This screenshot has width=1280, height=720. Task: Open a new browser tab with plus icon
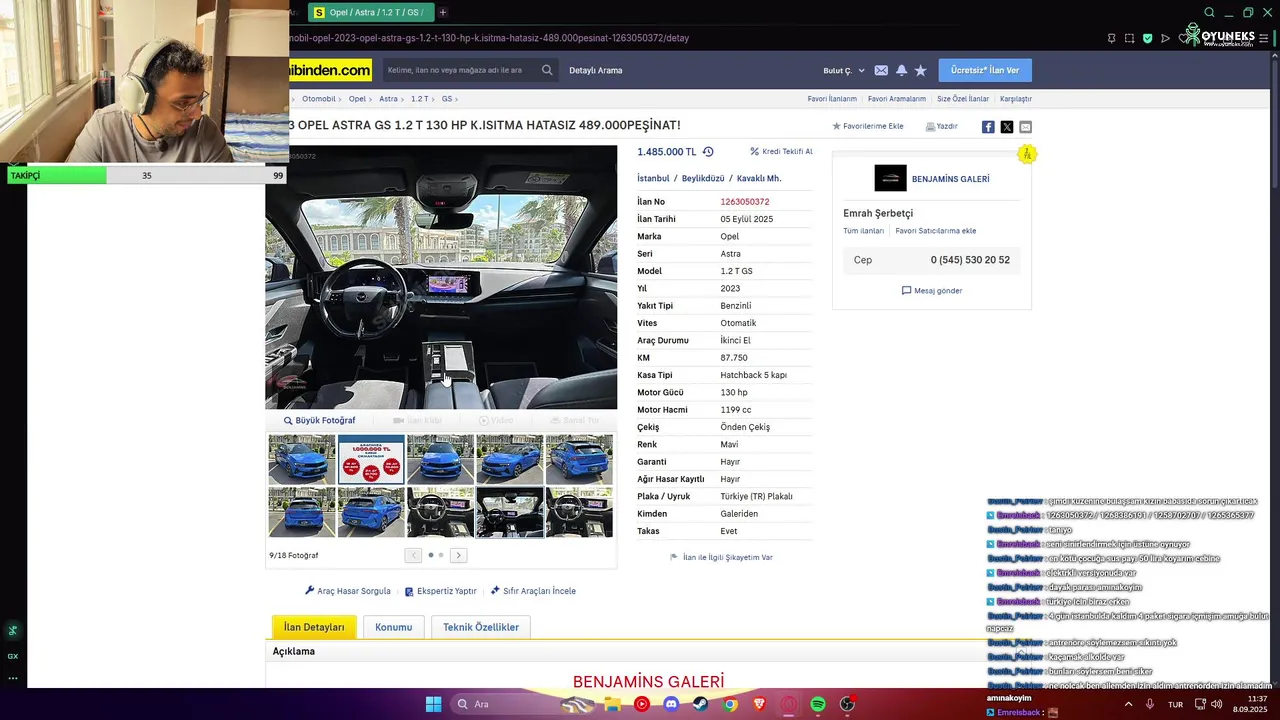(x=443, y=12)
